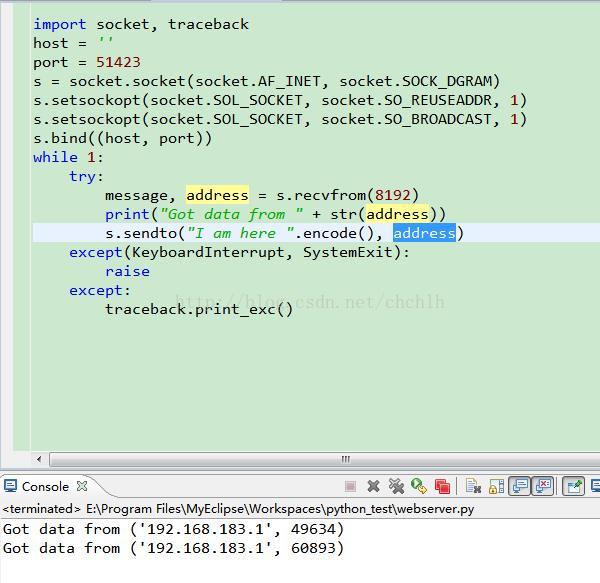Click the editor horizontal scrollbar thumb
The height and width of the screenshot is (583, 600).
pos(324,459)
